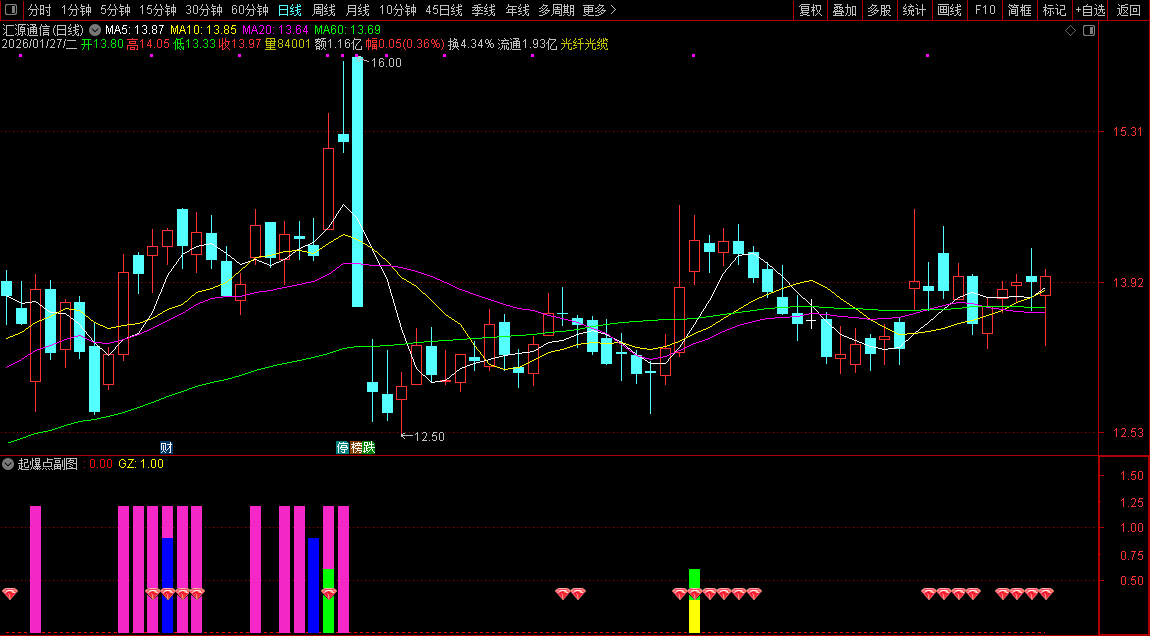Click the 量84001 volume value
The height and width of the screenshot is (636, 1150).
click(x=288, y=44)
